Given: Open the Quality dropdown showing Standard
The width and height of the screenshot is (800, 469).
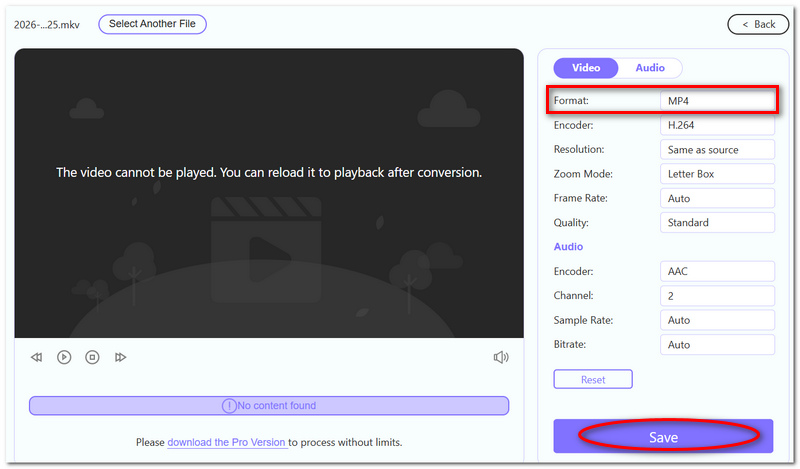Looking at the screenshot, I should (x=717, y=223).
